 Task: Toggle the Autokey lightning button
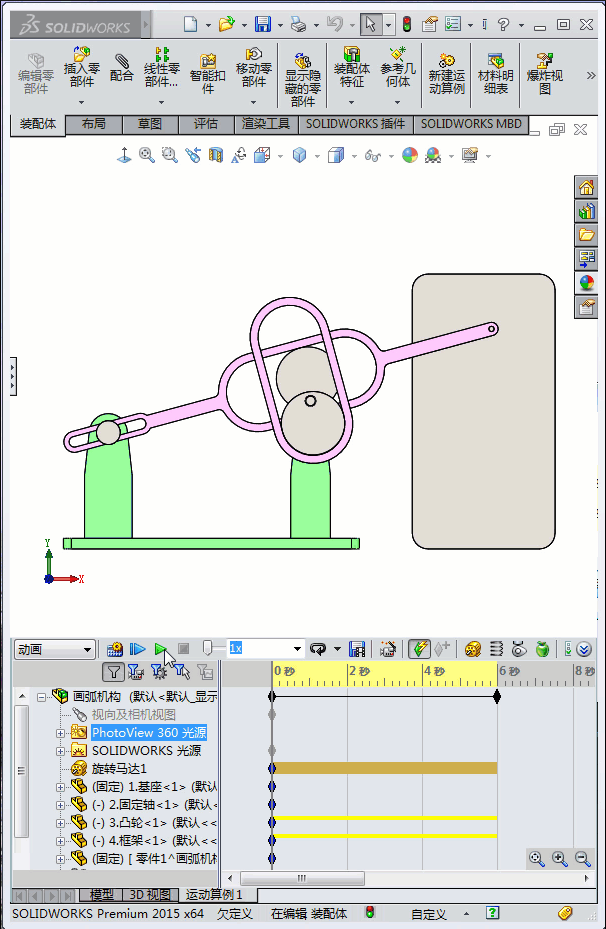419,649
